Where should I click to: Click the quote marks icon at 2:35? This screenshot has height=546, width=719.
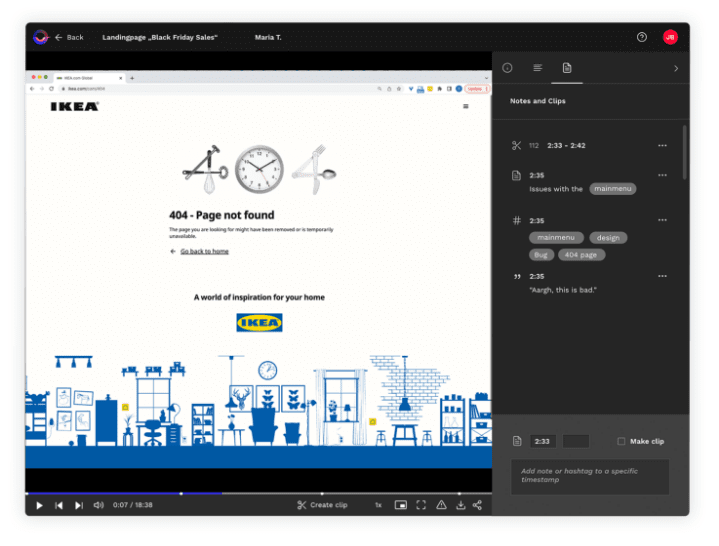click(517, 276)
